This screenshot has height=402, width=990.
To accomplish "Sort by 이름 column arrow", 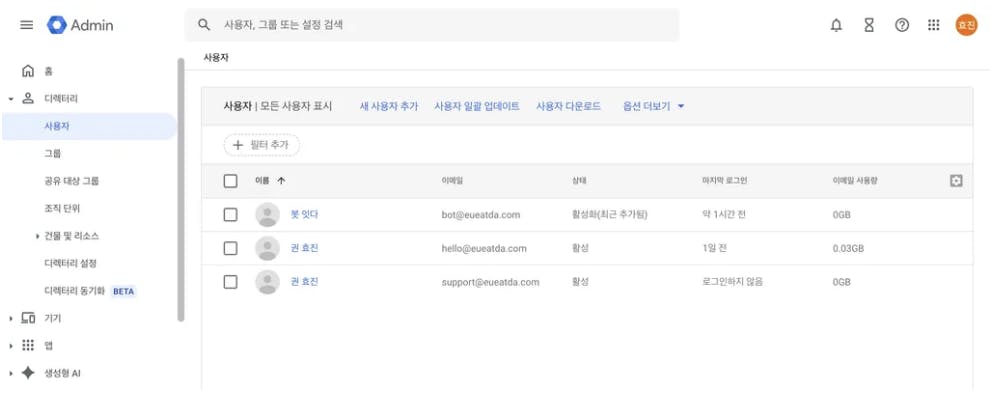I will click(x=282, y=181).
